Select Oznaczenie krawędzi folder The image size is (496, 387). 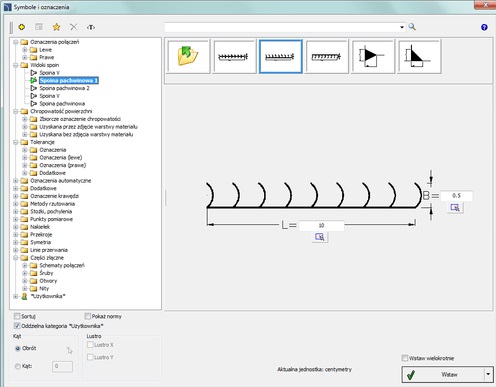(x=54, y=196)
